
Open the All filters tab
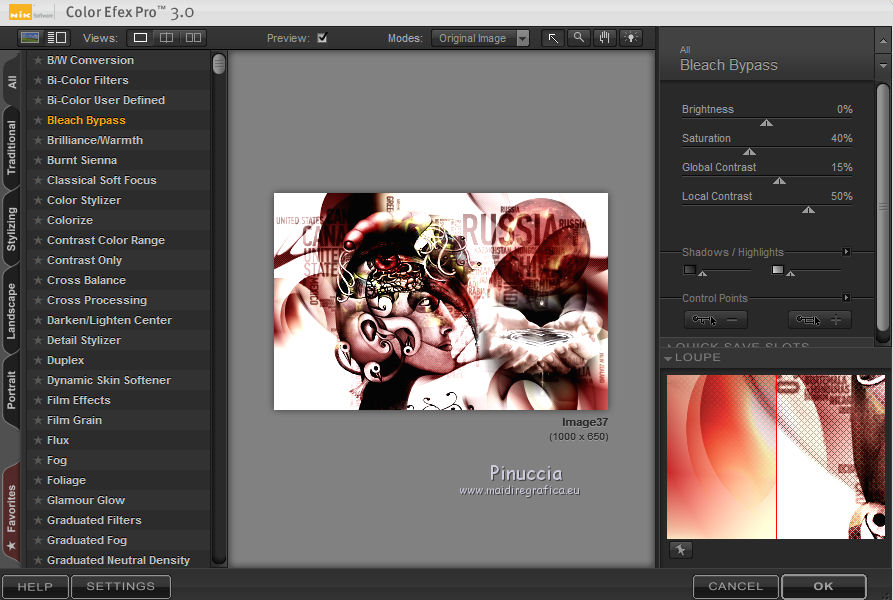point(12,81)
